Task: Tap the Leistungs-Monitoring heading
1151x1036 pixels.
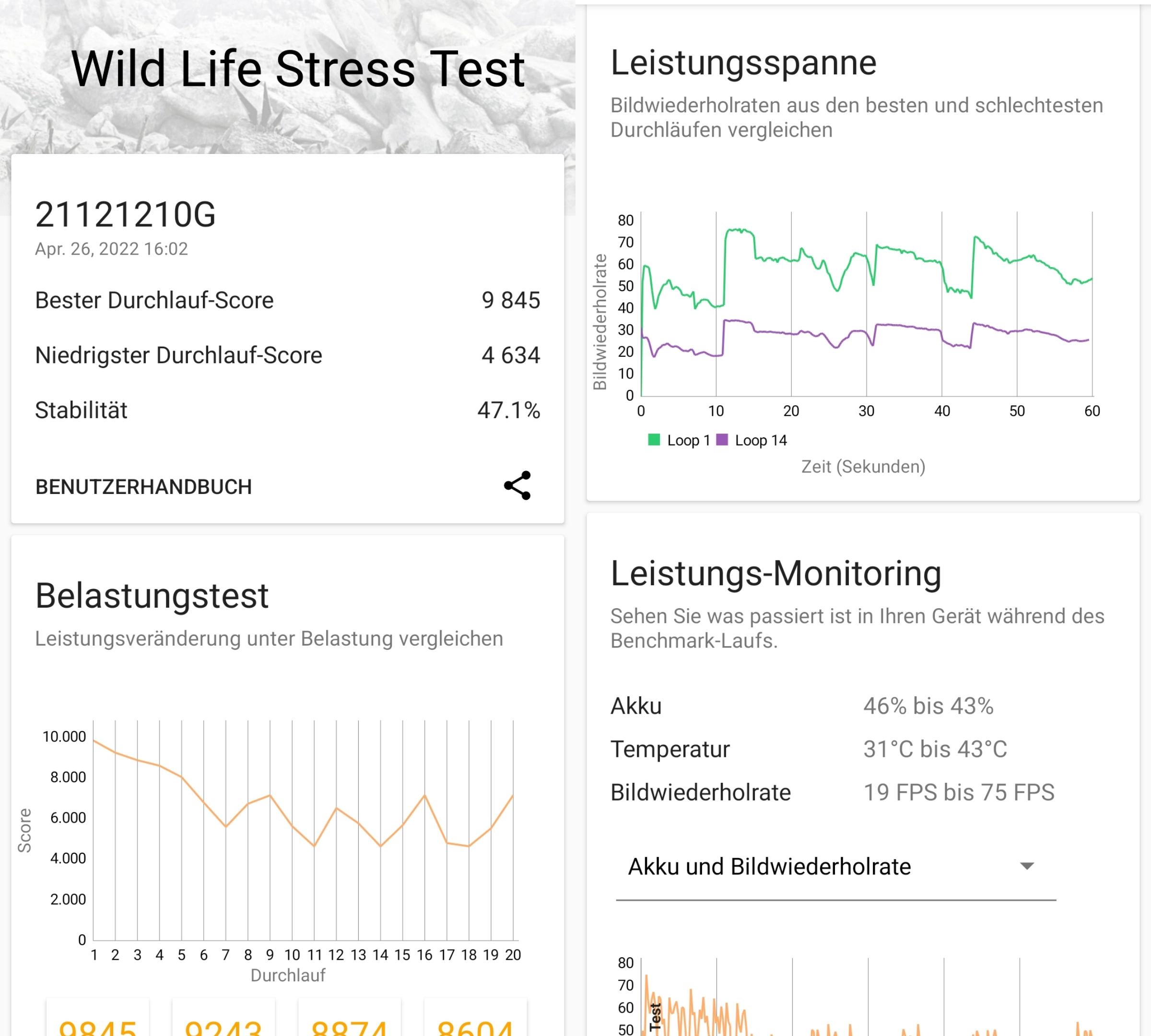Action: [776, 573]
